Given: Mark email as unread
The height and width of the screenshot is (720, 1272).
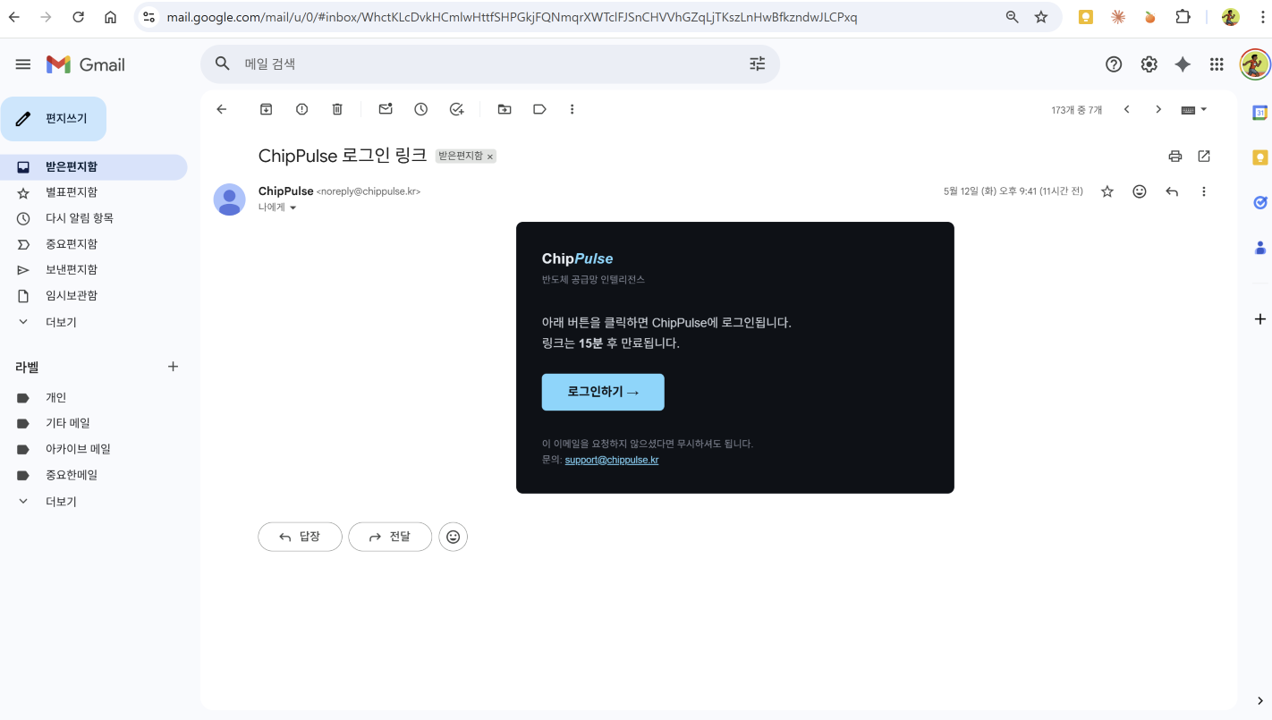Looking at the screenshot, I should (385, 109).
